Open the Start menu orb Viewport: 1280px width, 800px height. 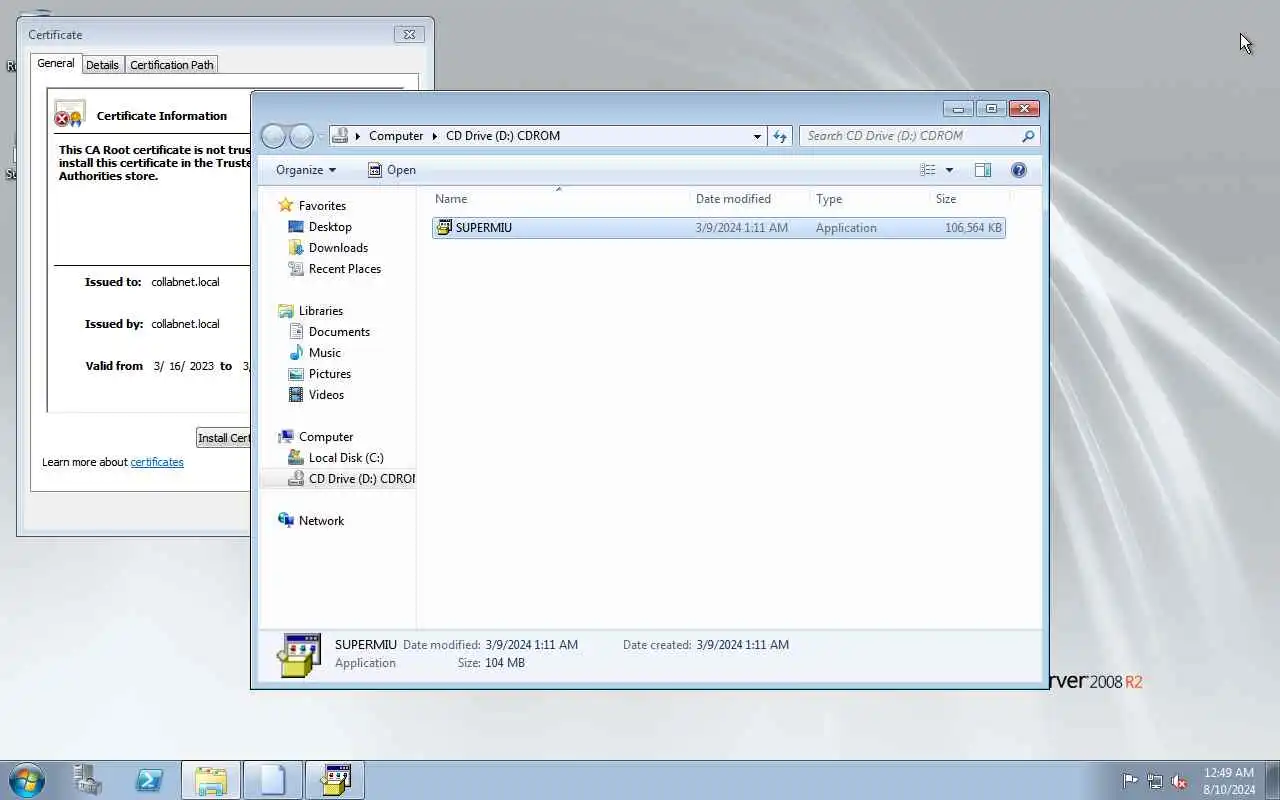[x=26, y=780]
